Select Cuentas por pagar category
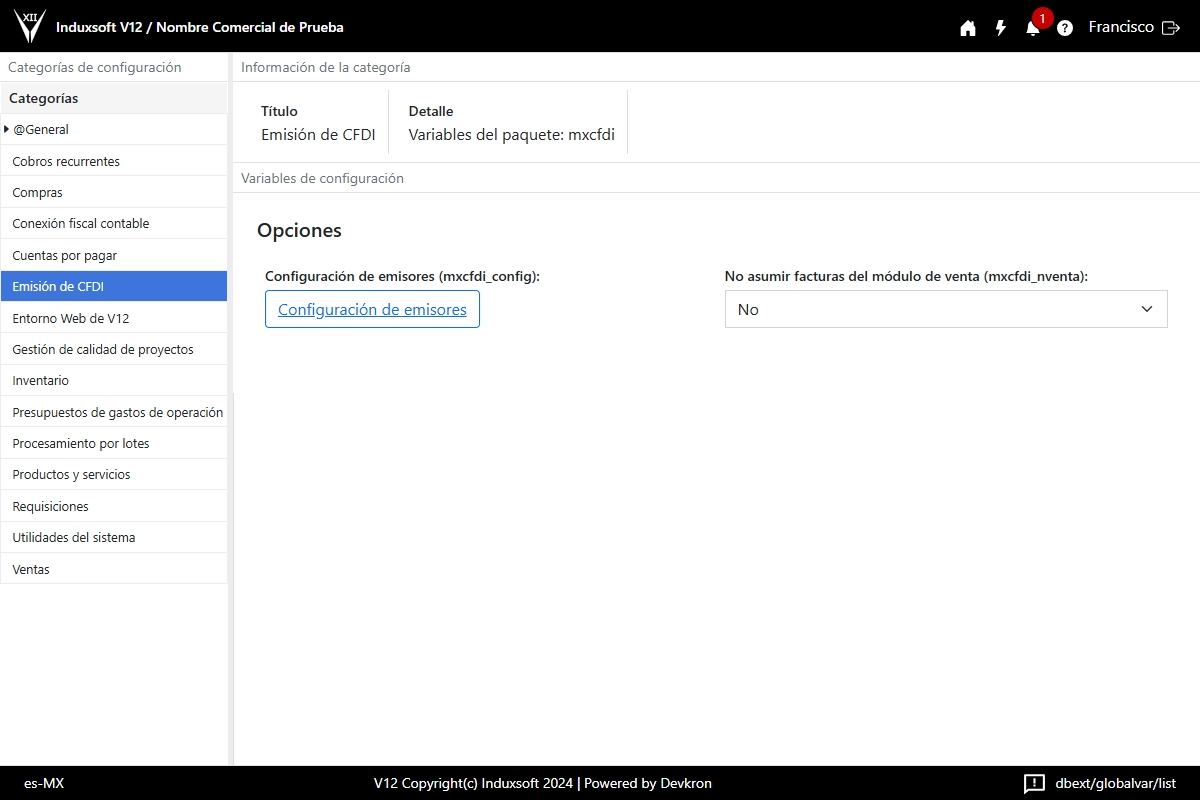This screenshot has height=800, width=1200. click(x=64, y=255)
